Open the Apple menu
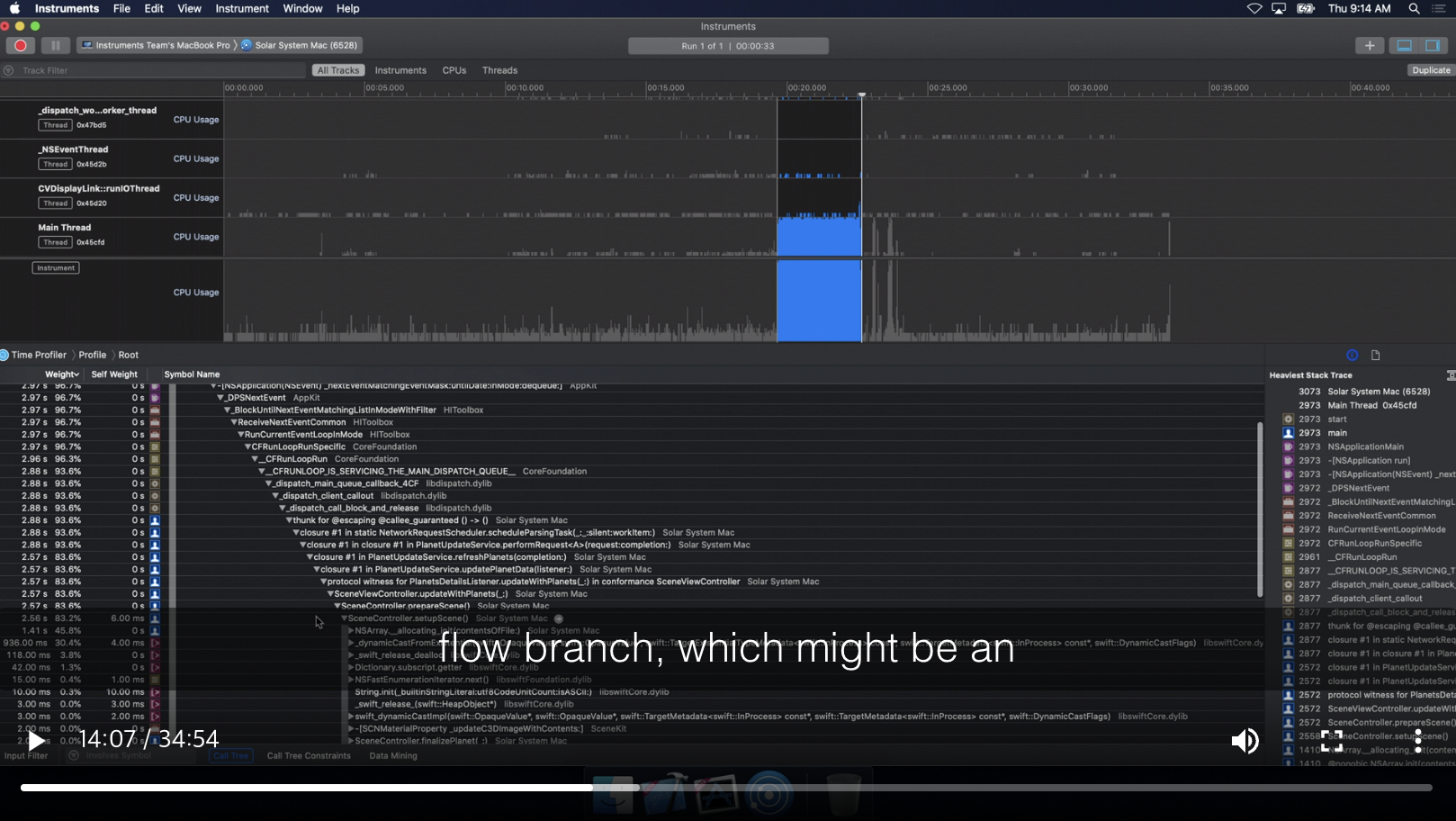 [x=14, y=8]
